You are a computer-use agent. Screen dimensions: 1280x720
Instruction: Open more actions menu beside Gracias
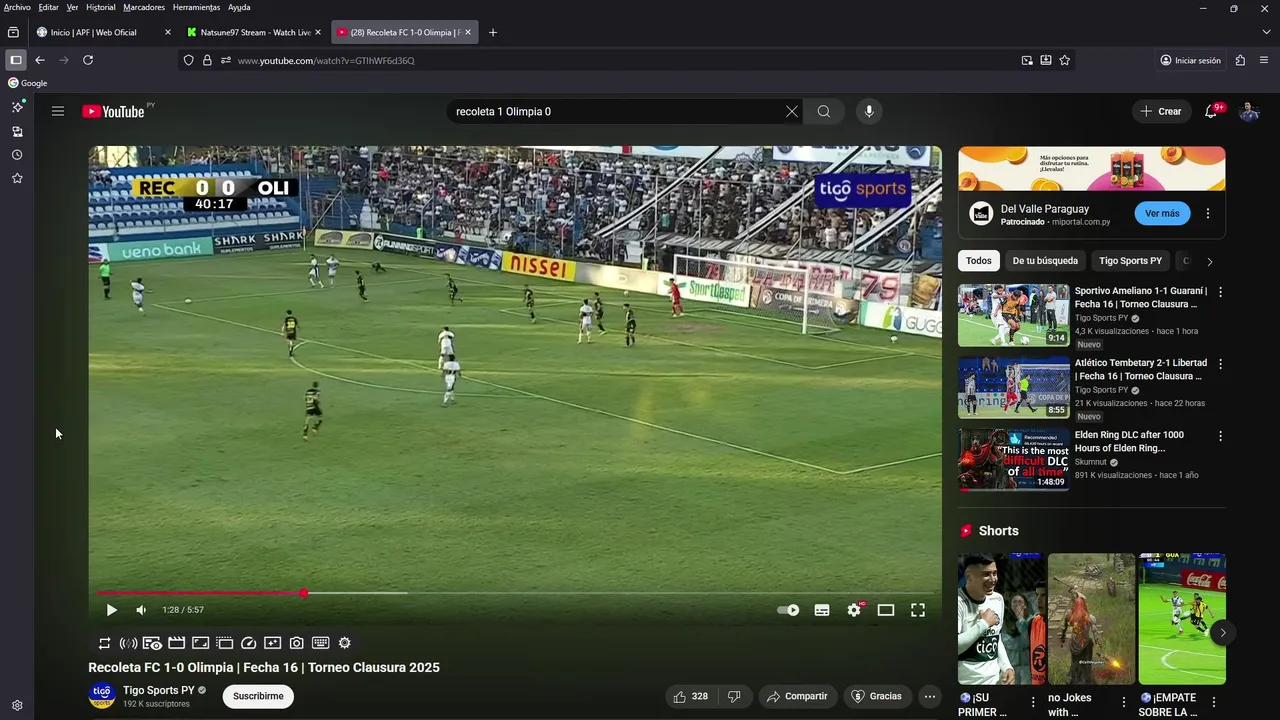click(930, 696)
